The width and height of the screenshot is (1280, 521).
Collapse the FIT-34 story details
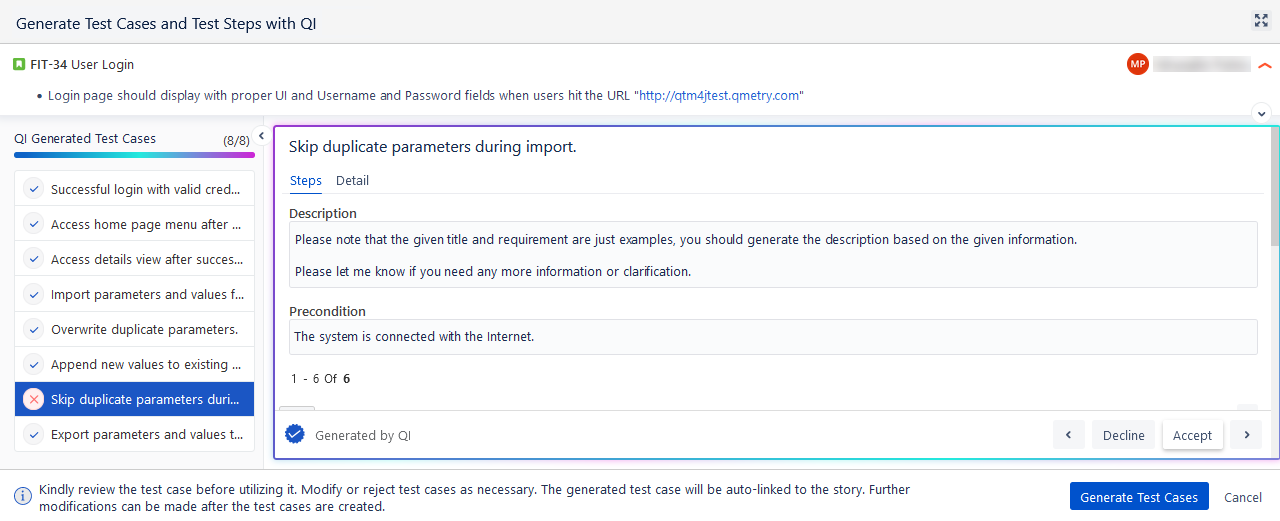(1265, 65)
